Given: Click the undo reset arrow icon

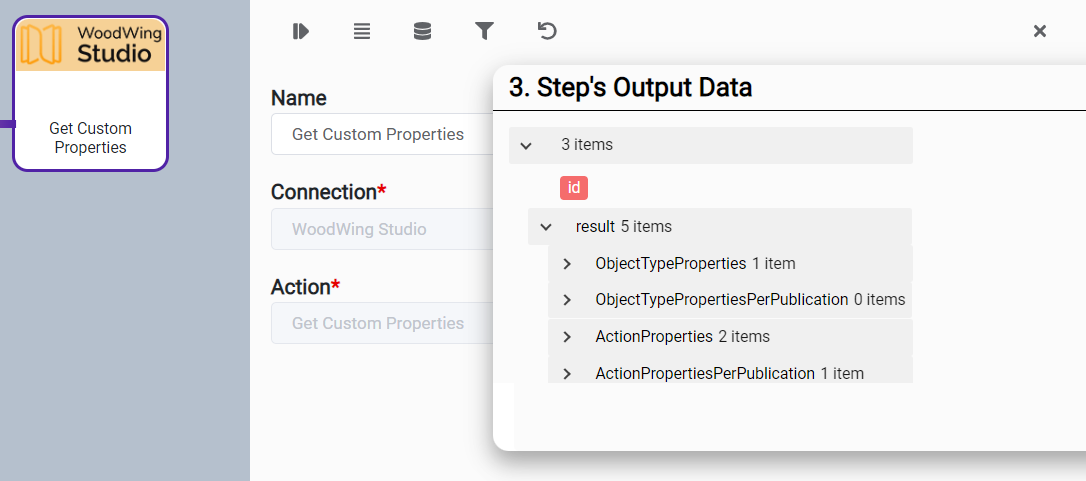Looking at the screenshot, I should (547, 31).
